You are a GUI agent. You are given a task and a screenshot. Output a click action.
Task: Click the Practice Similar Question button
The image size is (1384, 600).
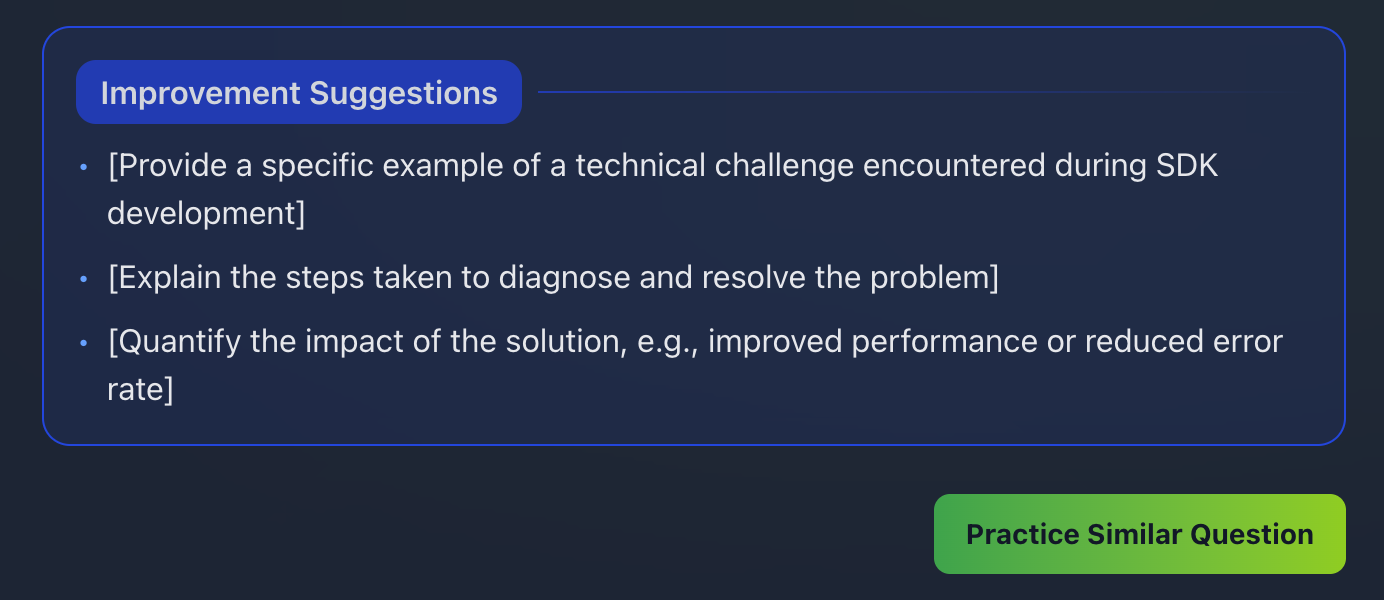(x=1139, y=534)
